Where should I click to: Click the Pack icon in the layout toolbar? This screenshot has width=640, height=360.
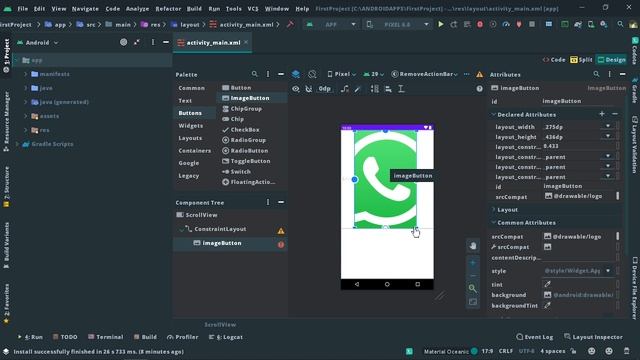click(x=374, y=89)
